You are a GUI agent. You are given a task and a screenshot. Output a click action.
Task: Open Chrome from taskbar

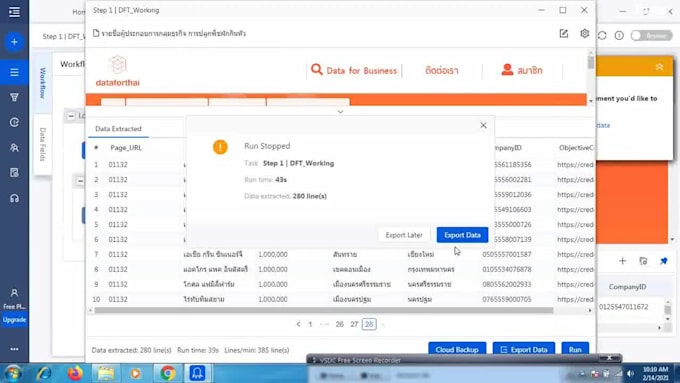pyautogui.click(x=167, y=373)
